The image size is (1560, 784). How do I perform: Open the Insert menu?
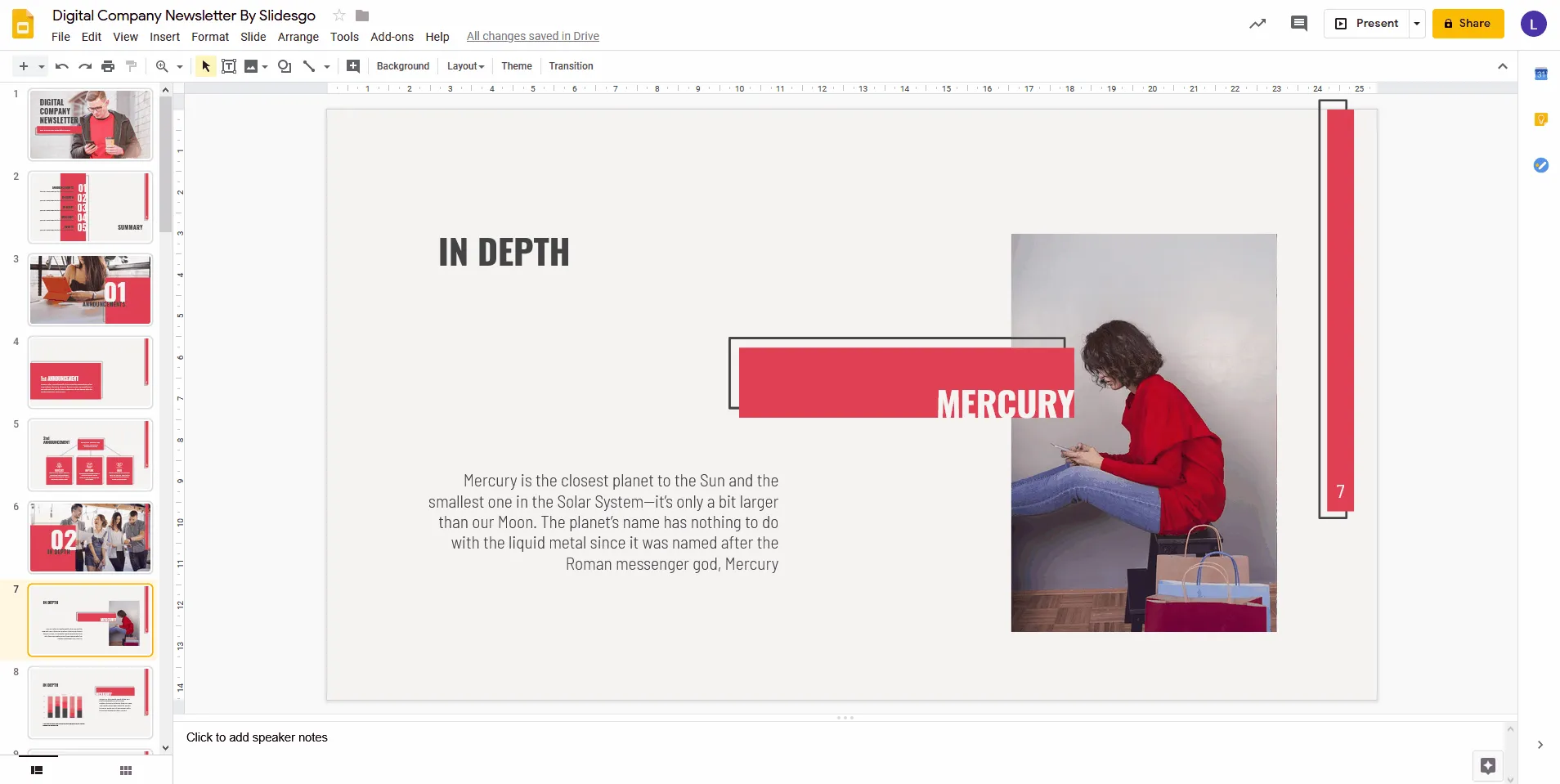(x=164, y=37)
